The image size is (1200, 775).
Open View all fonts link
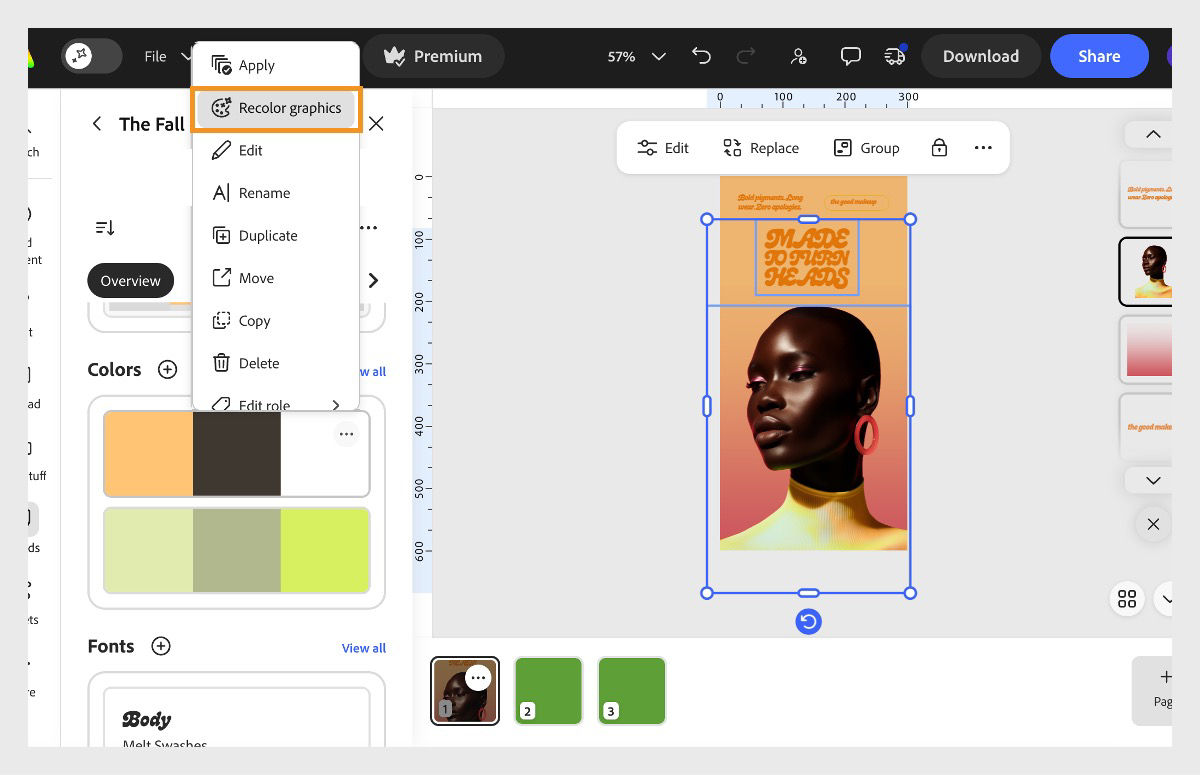(x=364, y=648)
